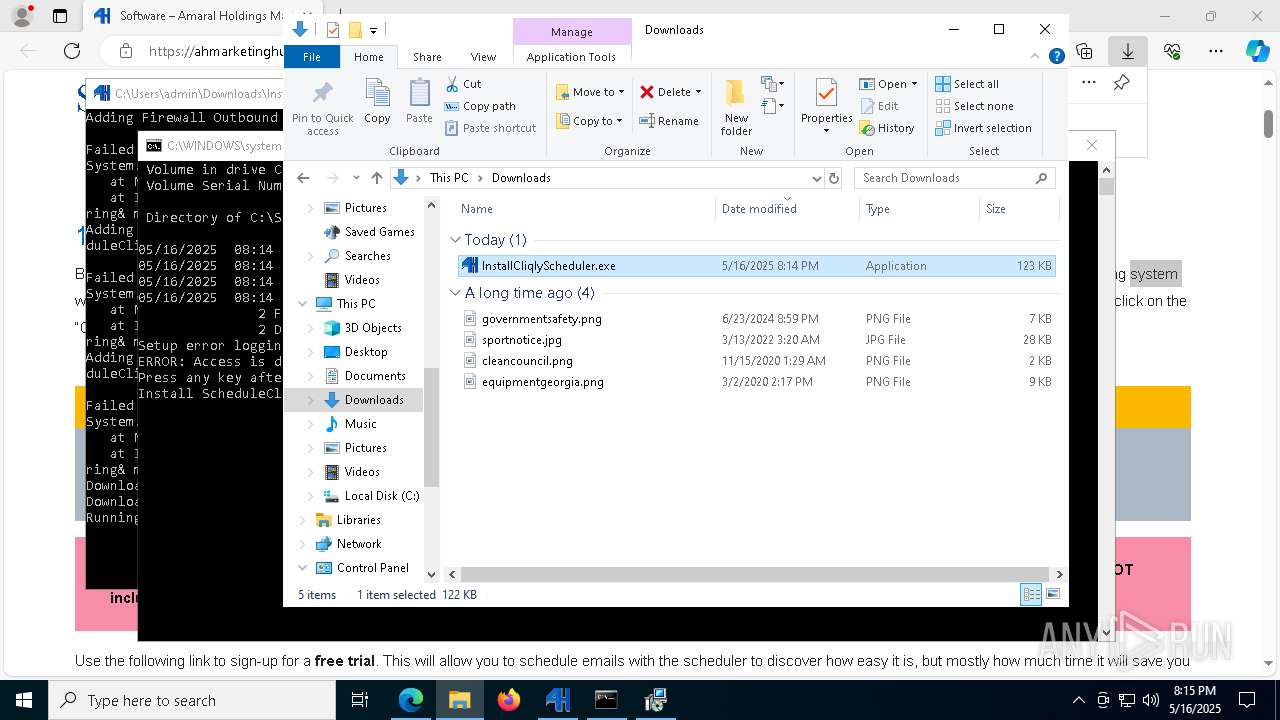The image size is (1280, 720).
Task: Select the Home ribbon tab
Action: click(368, 57)
